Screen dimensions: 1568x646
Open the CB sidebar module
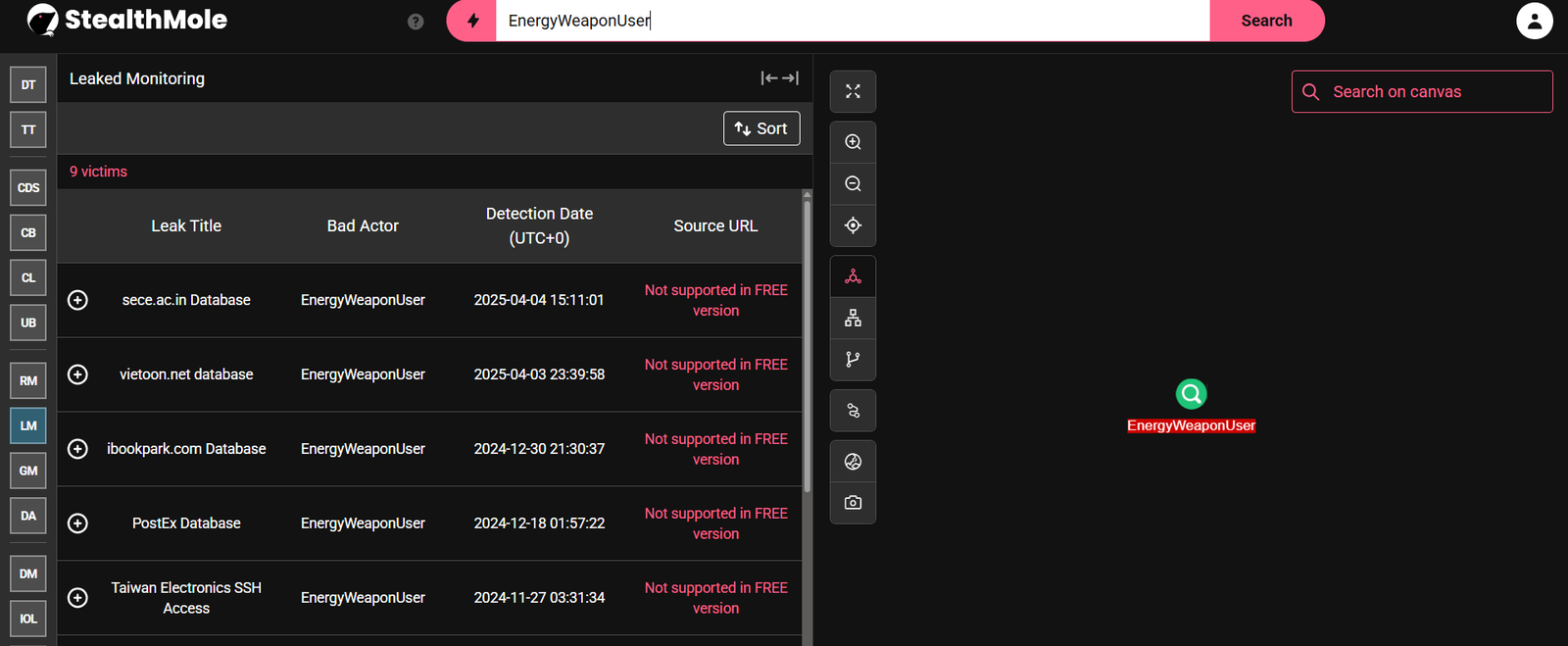(x=28, y=232)
